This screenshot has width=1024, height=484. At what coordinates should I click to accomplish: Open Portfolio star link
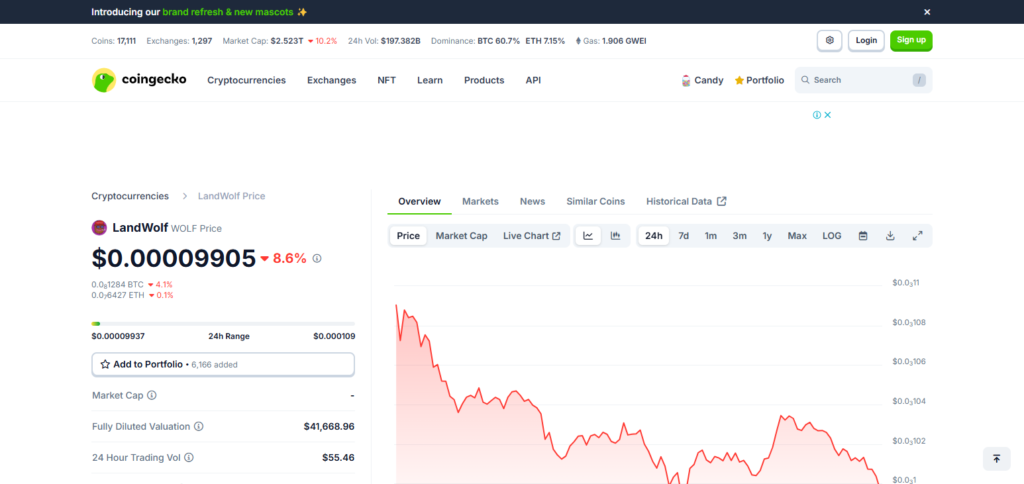pyautogui.click(x=760, y=80)
